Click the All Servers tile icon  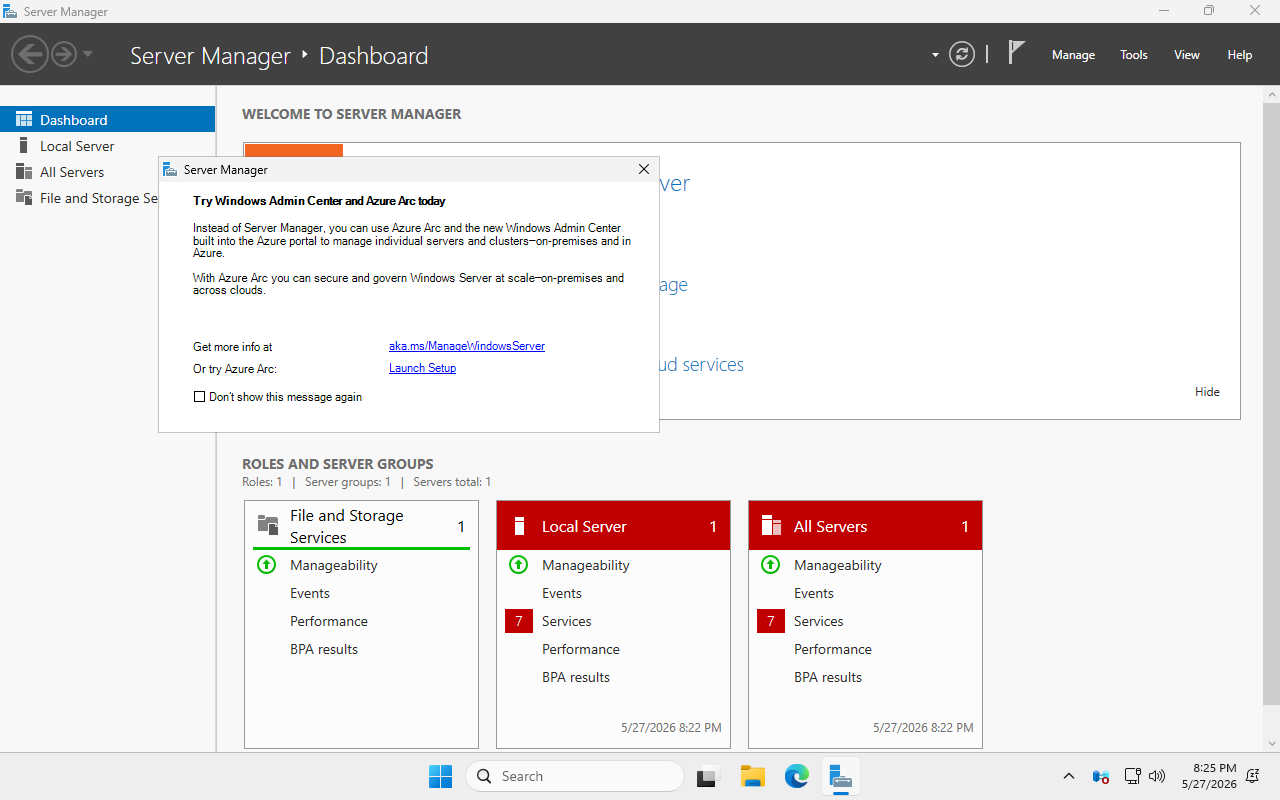coord(771,526)
